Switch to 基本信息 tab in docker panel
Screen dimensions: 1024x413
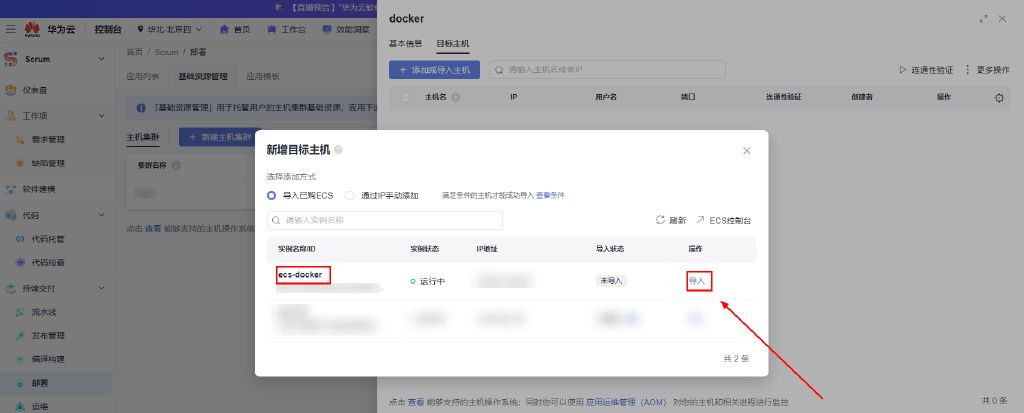(x=406, y=44)
